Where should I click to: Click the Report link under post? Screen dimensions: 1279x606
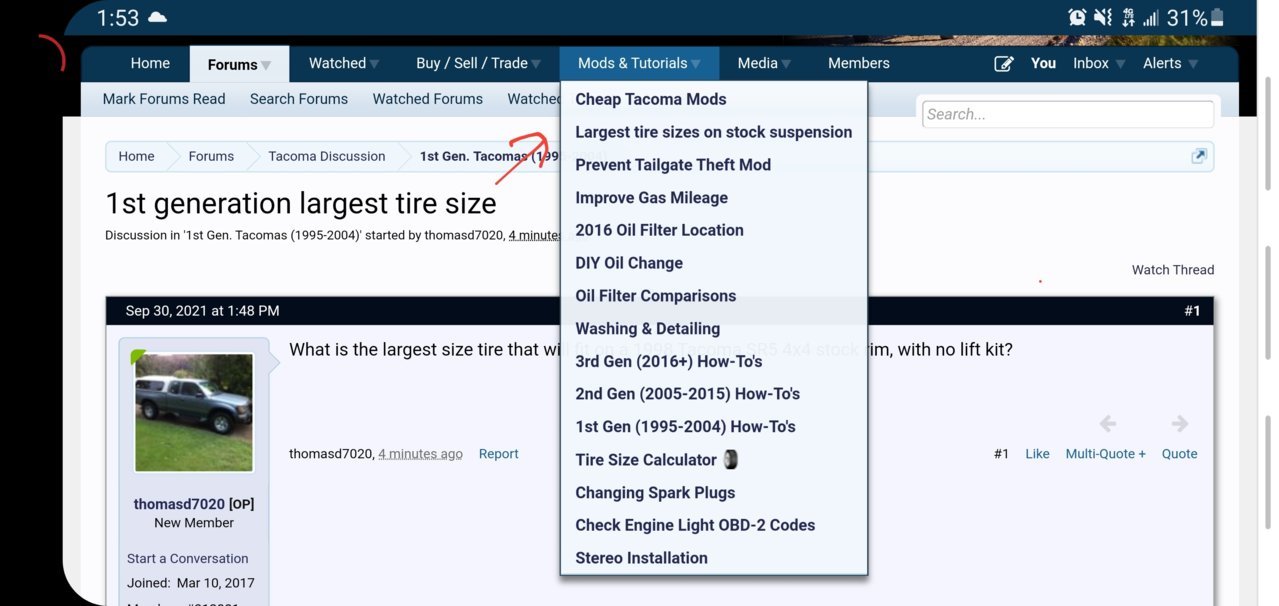[x=498, y=454]
